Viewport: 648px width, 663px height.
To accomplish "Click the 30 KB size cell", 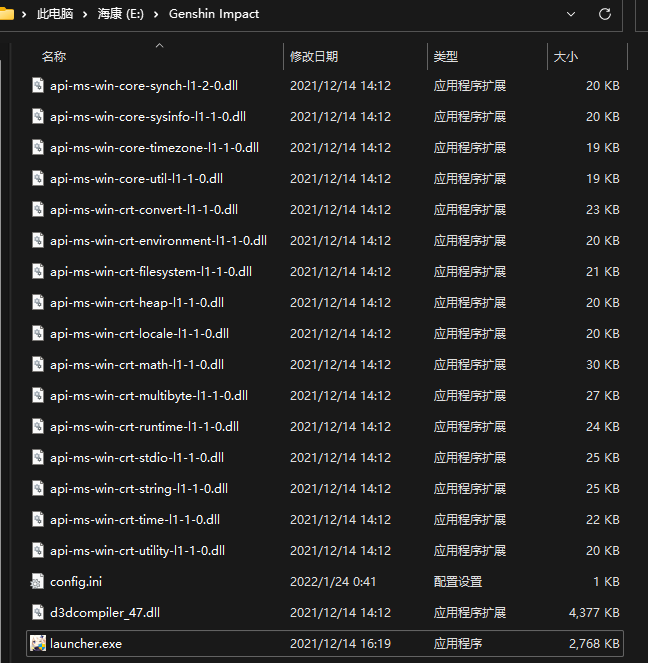I will 603,364.
